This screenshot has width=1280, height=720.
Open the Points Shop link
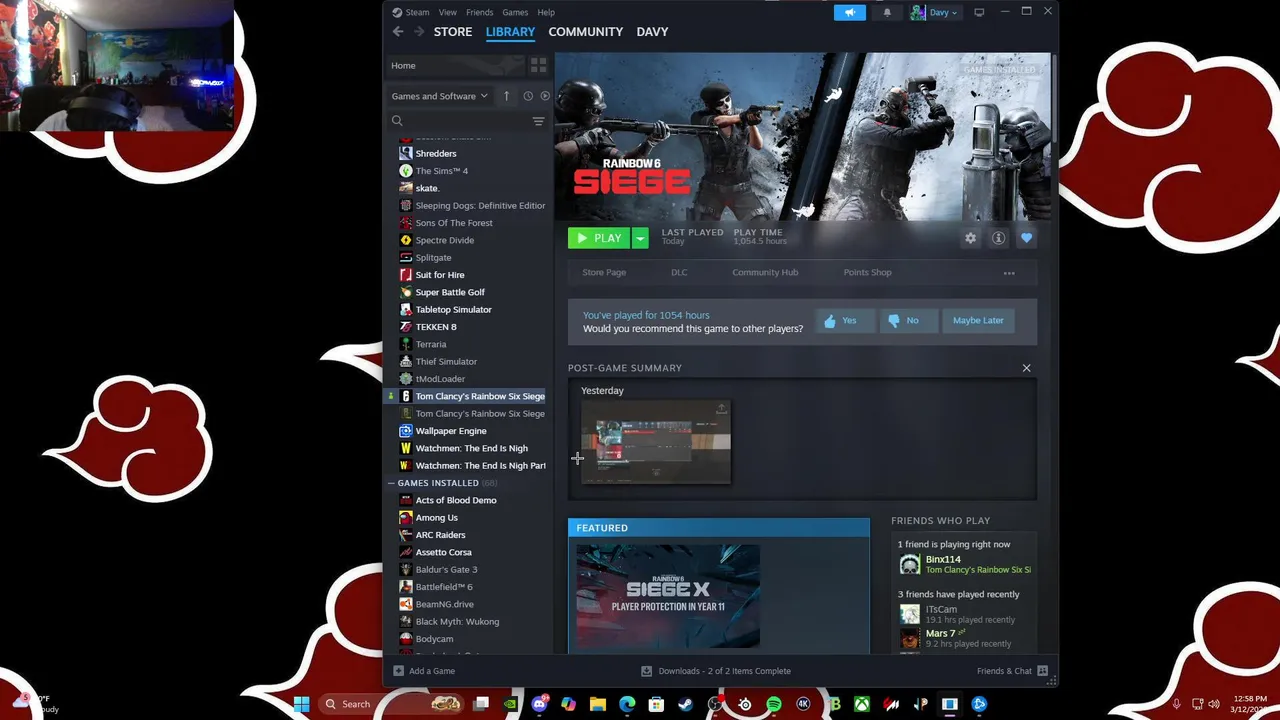coord(867,272)
